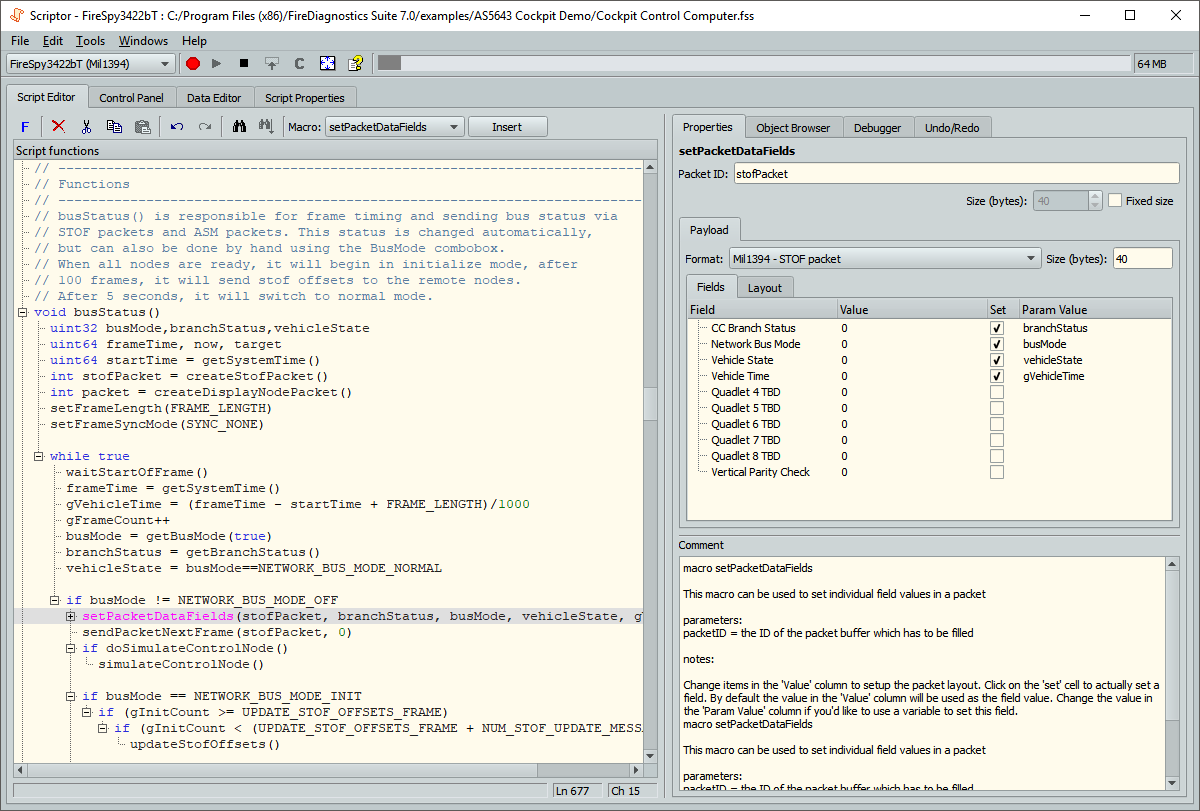Collapse the if busMode == NETWORK_BUS_MODE_INIT block

71,696
